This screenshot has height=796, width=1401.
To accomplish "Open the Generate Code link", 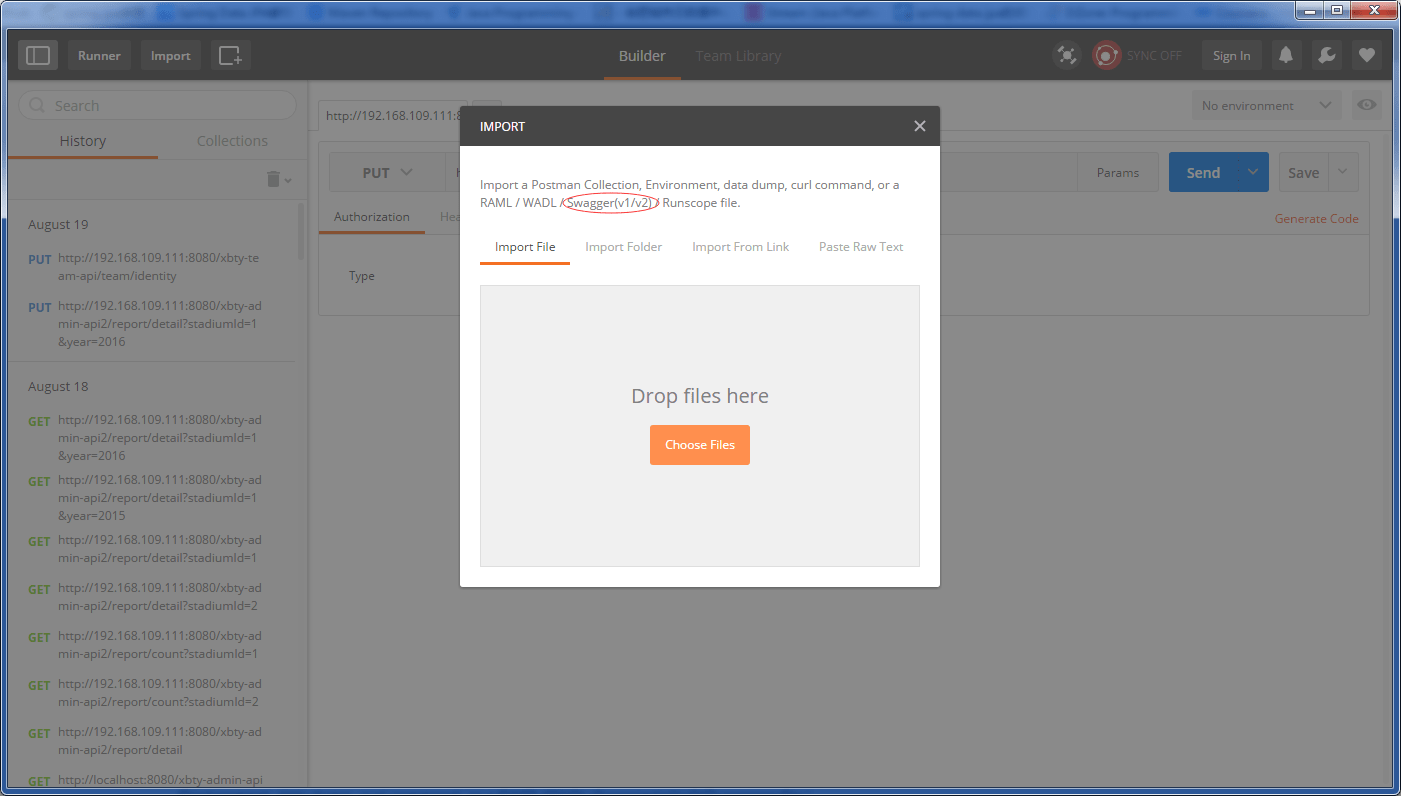I will coord(1316,218).
